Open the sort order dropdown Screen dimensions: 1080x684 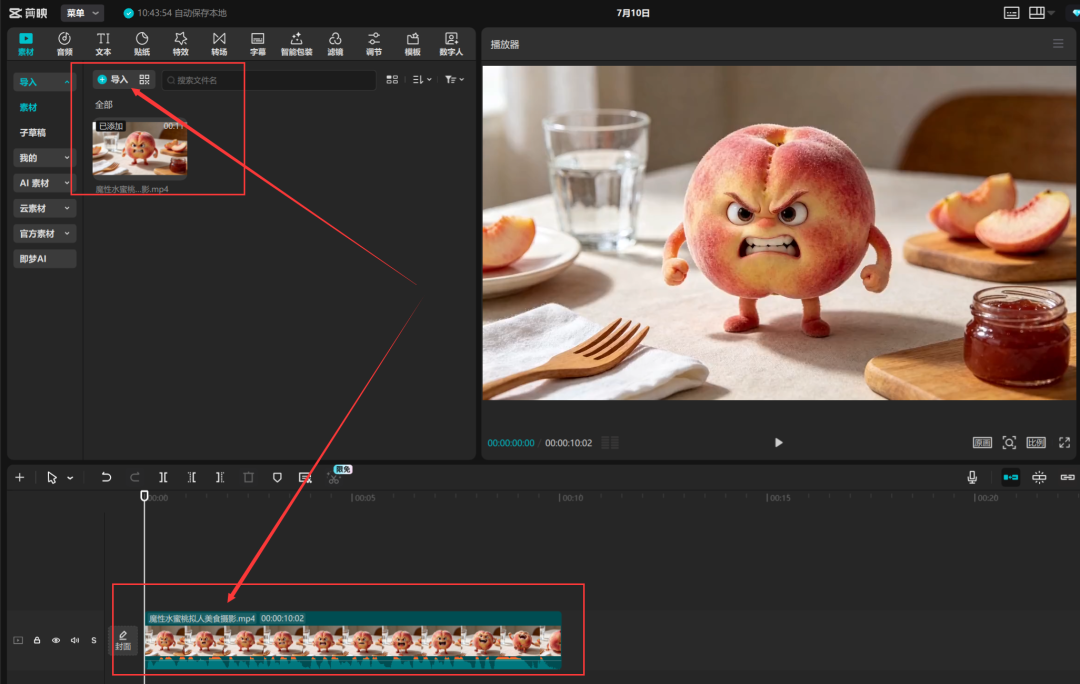point(422,80)
